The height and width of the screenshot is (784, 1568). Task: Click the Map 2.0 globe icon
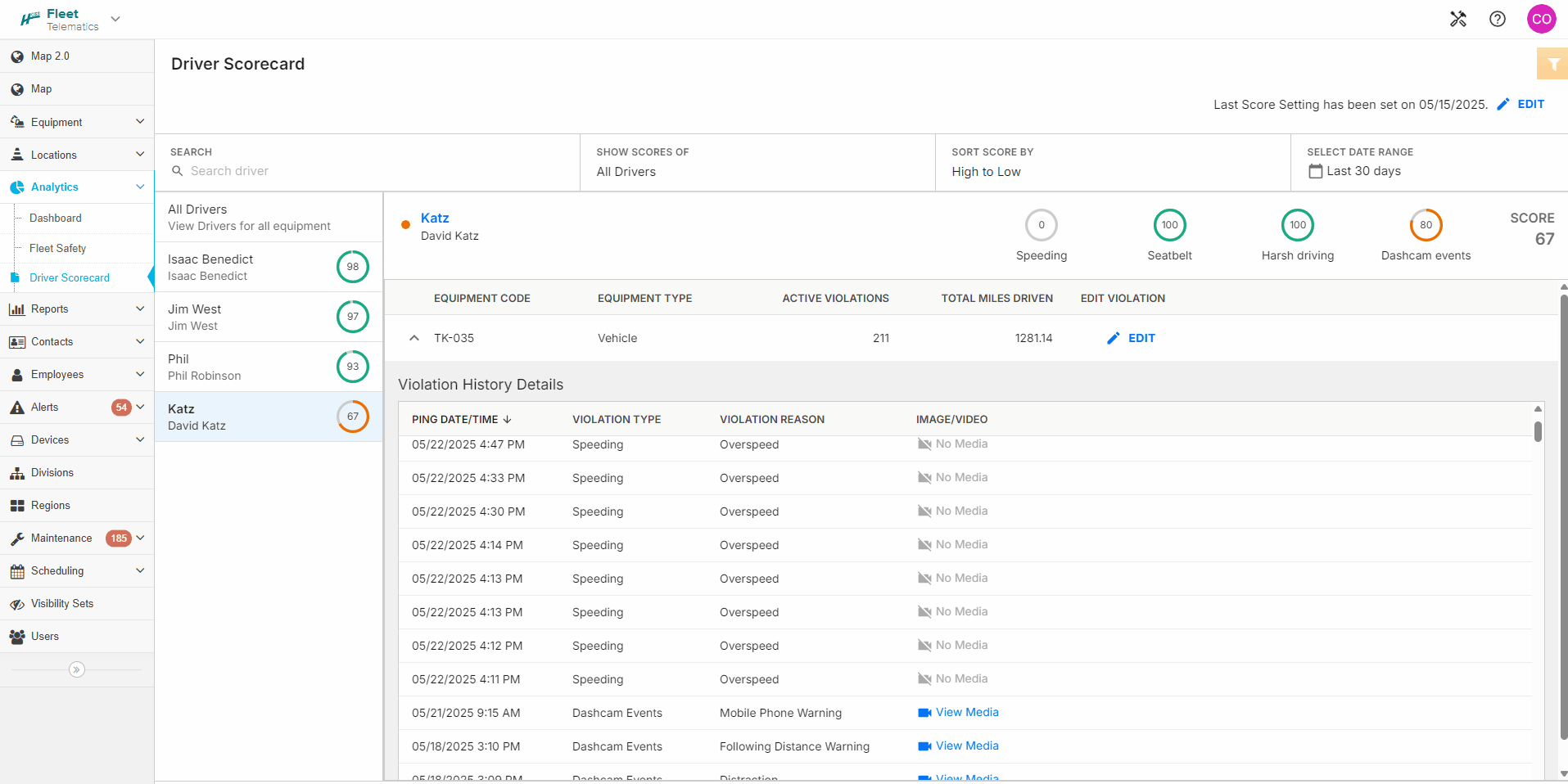click(17, 56)
